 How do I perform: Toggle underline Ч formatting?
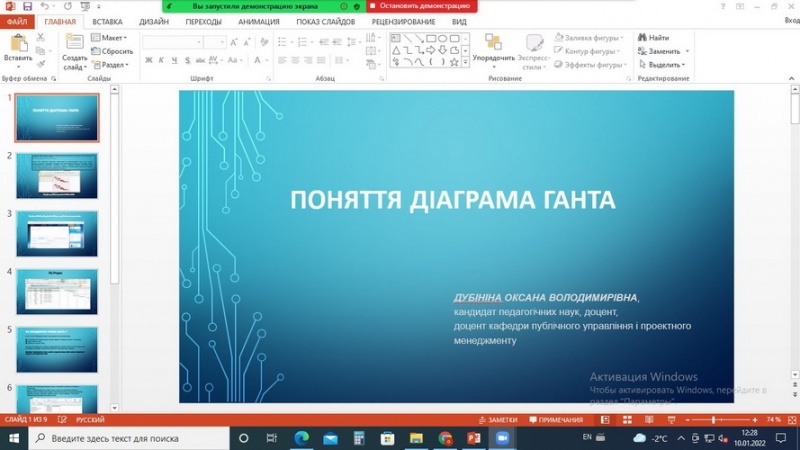[174, 60]
